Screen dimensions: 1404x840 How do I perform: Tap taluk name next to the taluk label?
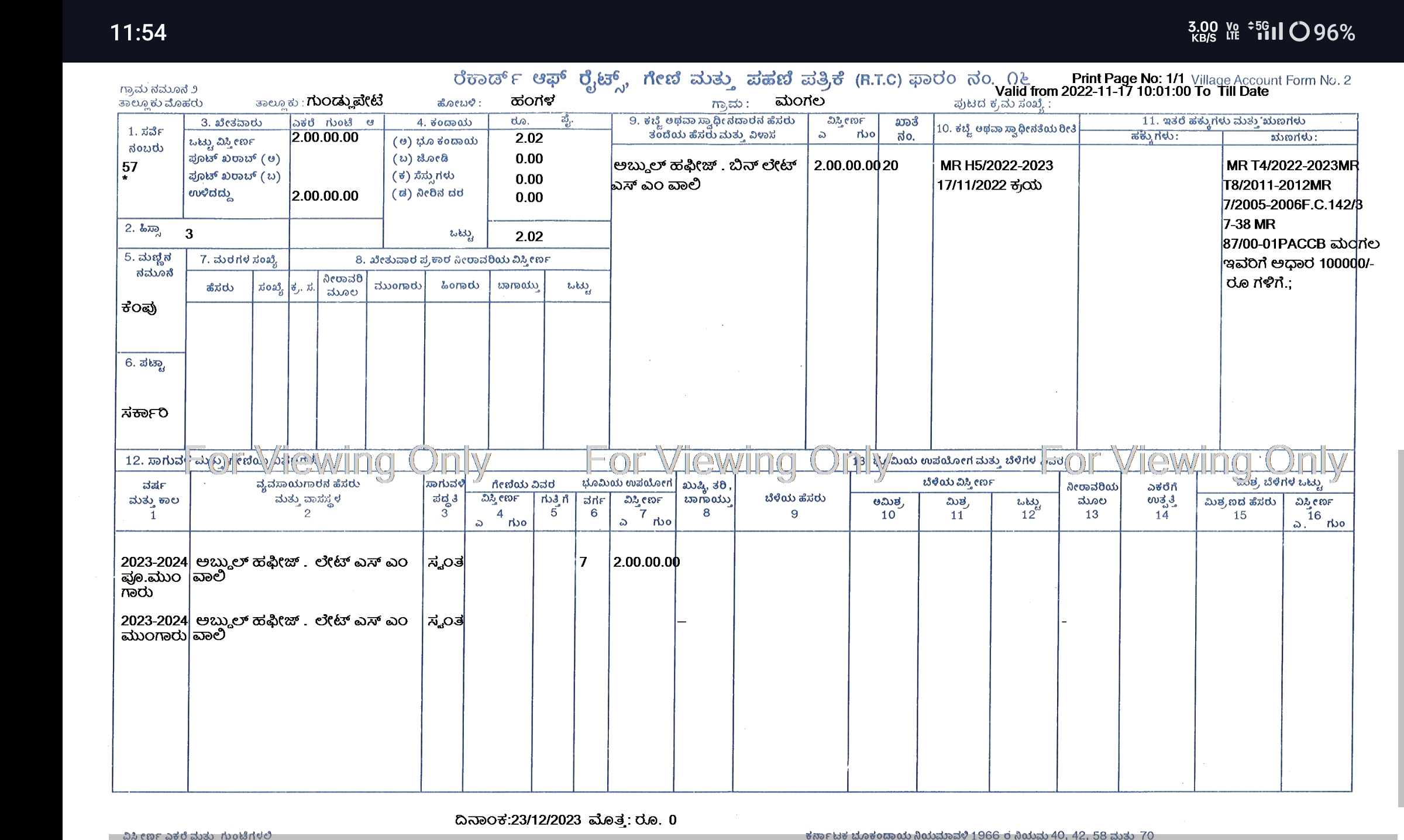(345, 102)
